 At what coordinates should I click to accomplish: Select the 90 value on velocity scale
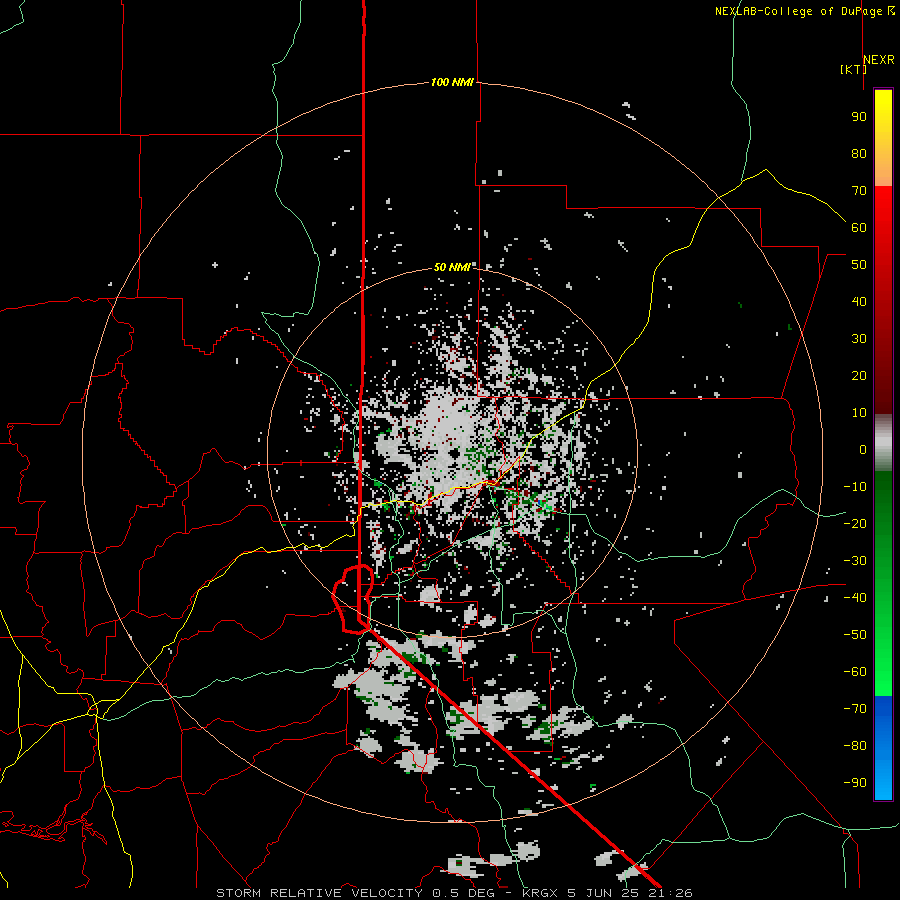click(859, 117)
